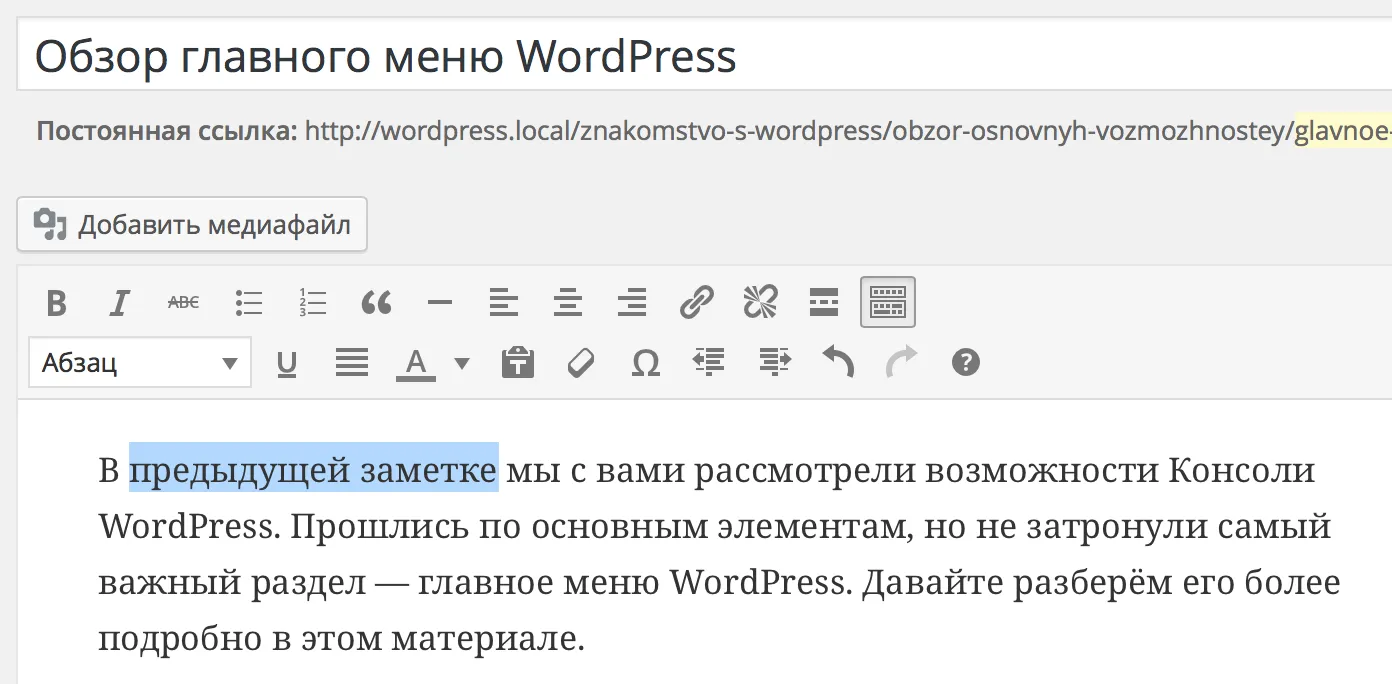
Task: Align text to the left
Action: pos(504,302)
